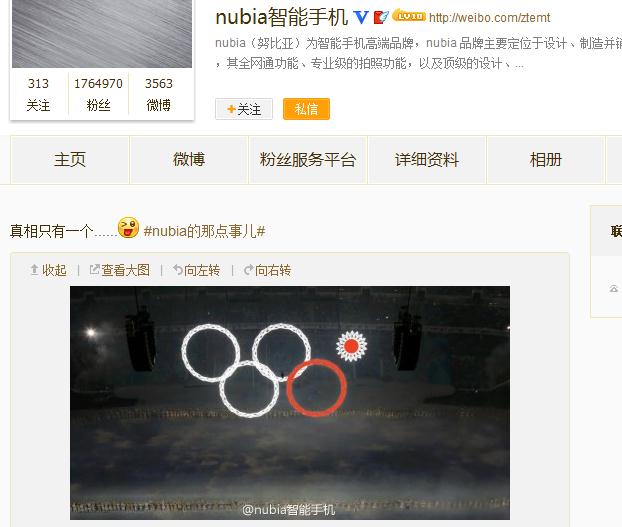The height and width of the screenshot is (527, 622).
Task: Switch to the 微博 tab
Action: 189,160
